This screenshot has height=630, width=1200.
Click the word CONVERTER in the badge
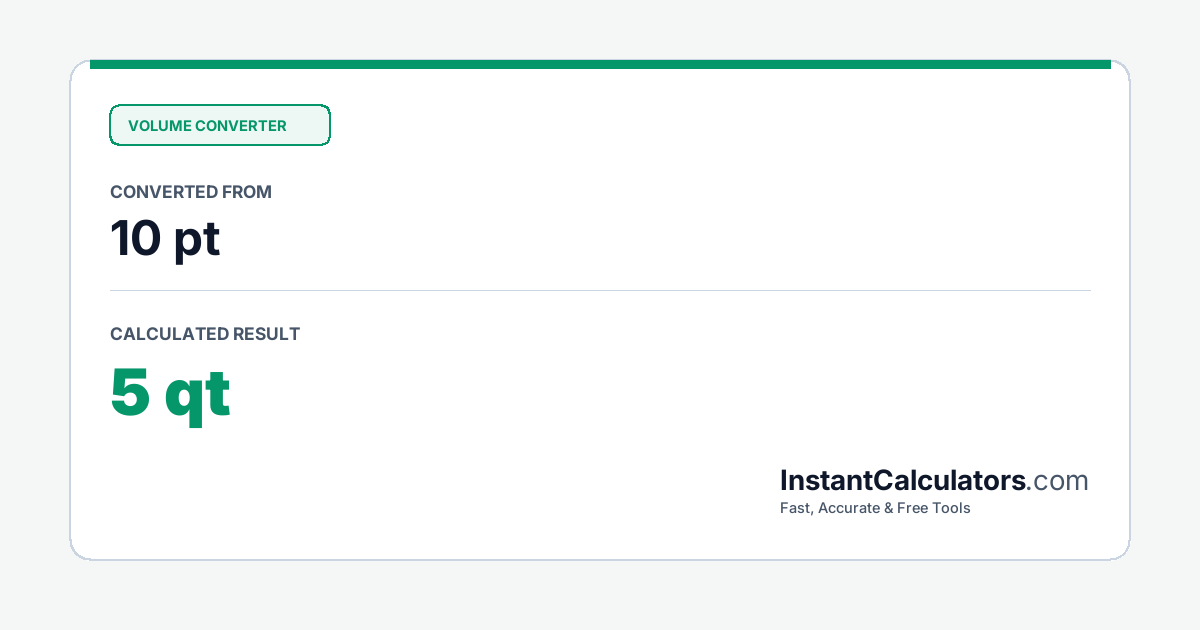pos(241,126)
